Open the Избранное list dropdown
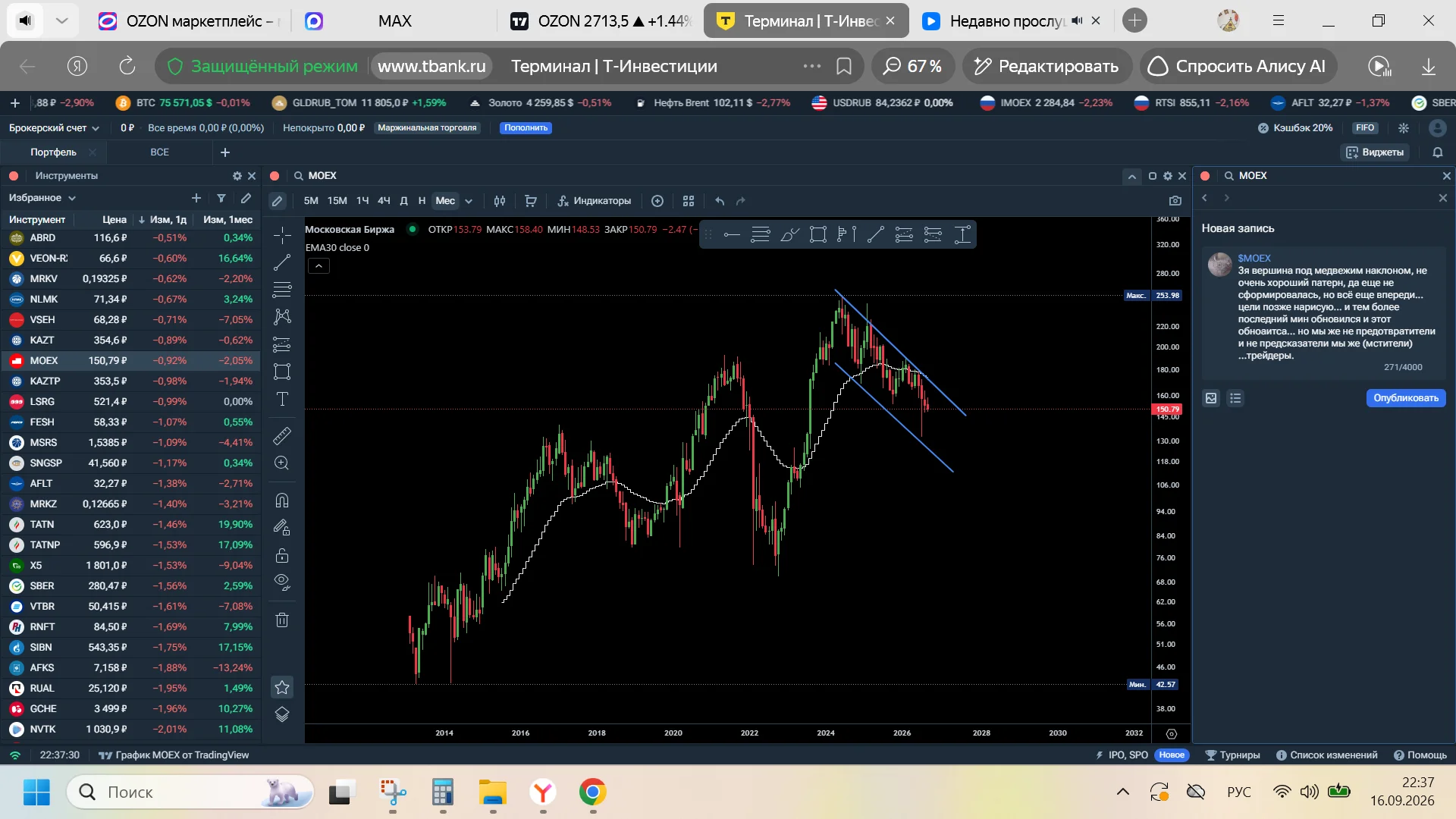 (x=42, y=198)
